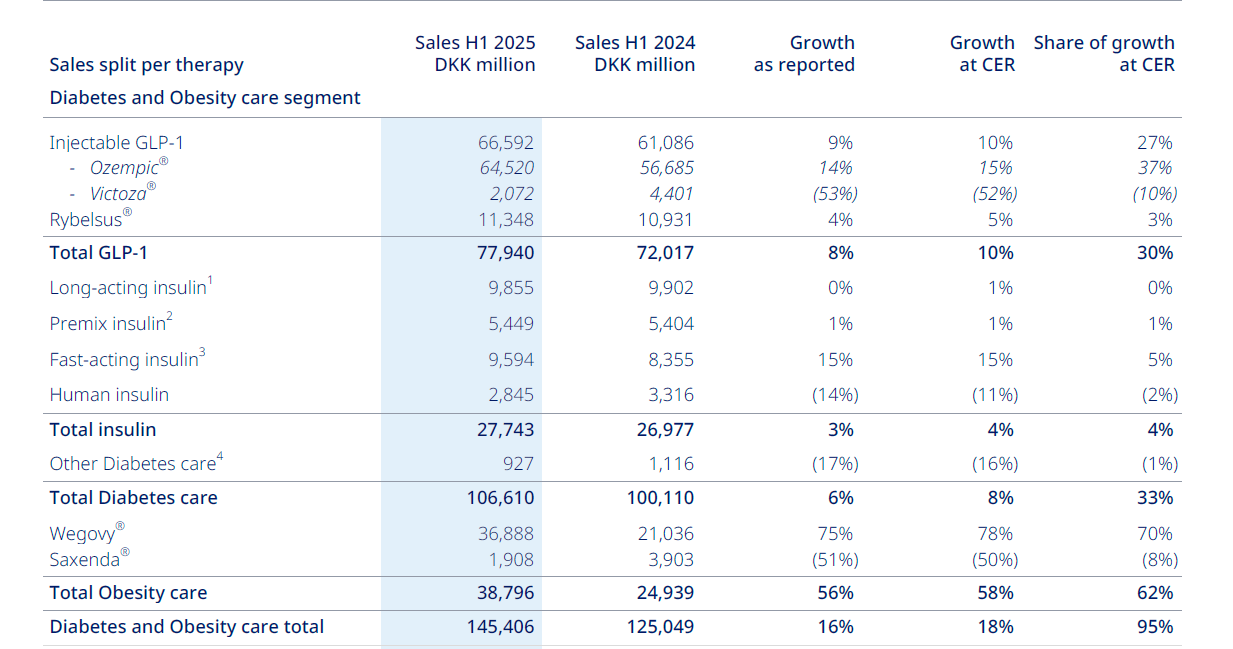Click the 'Human insulin' row label
This screenshot has width=1233, height=649.
[109, 395]
